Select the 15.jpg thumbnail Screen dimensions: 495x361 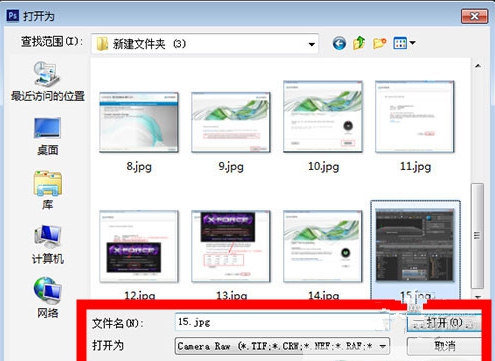415,245
